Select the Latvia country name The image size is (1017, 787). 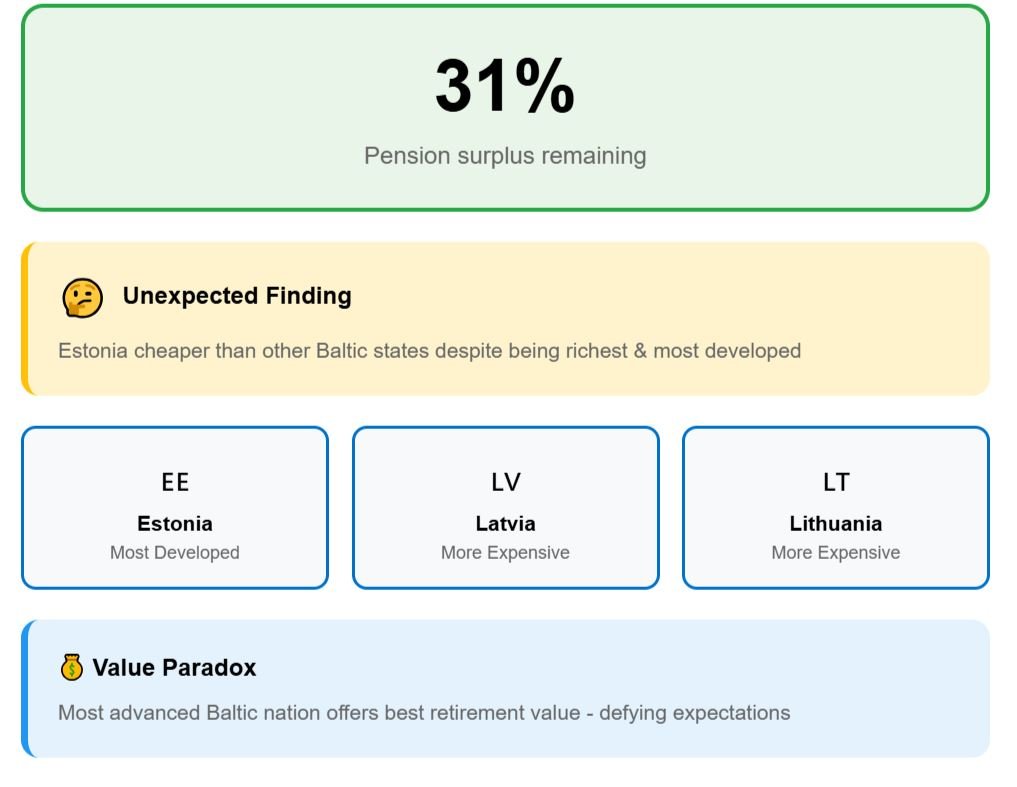(505, 523)
